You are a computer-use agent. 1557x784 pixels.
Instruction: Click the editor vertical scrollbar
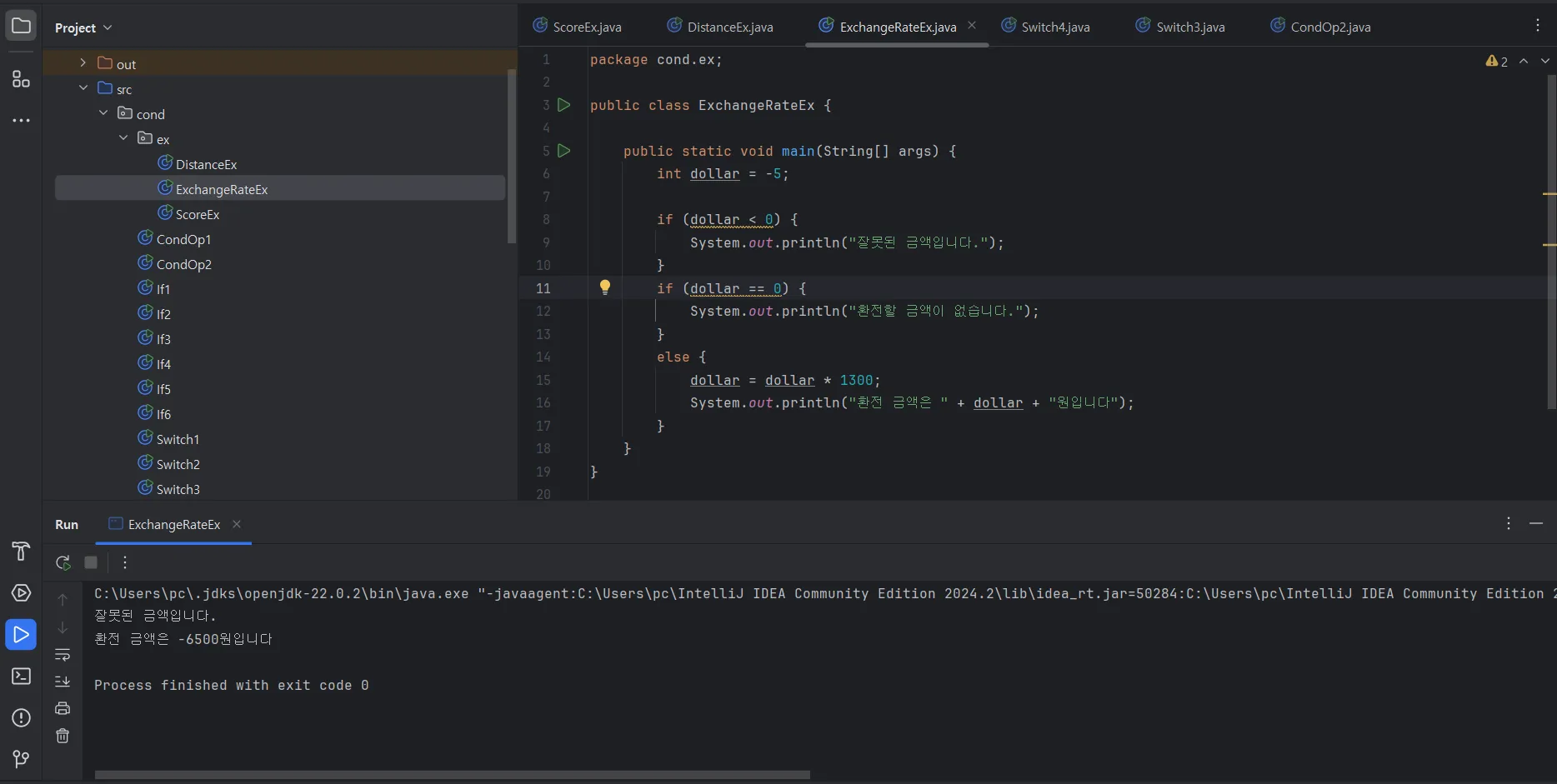[x=1552, y=242]
